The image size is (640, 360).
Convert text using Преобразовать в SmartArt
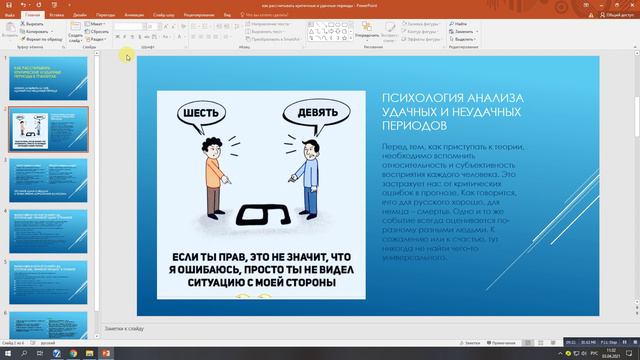[x=273, y=39]
